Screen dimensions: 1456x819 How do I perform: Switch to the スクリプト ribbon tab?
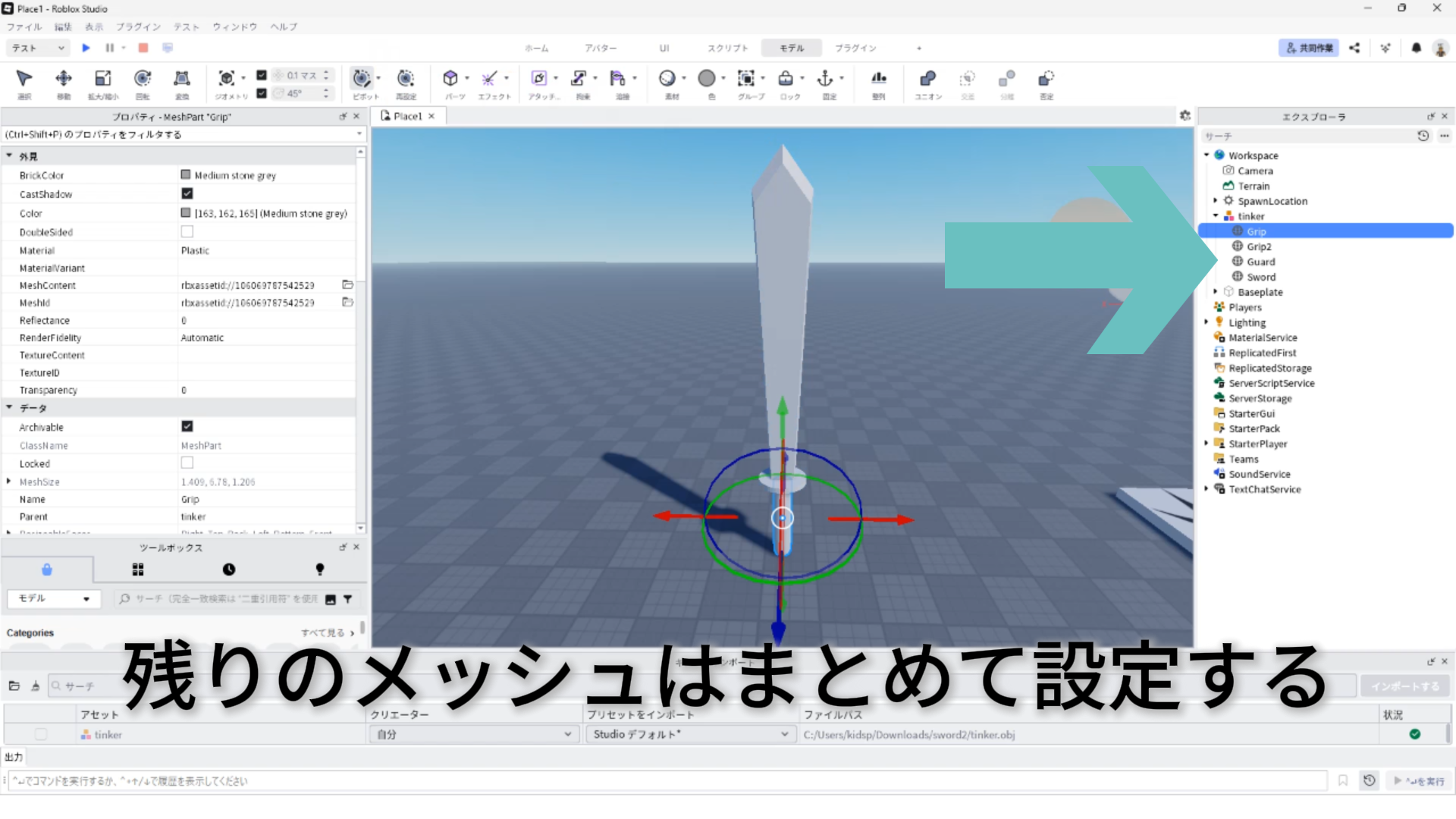click(x=727, y=48)
